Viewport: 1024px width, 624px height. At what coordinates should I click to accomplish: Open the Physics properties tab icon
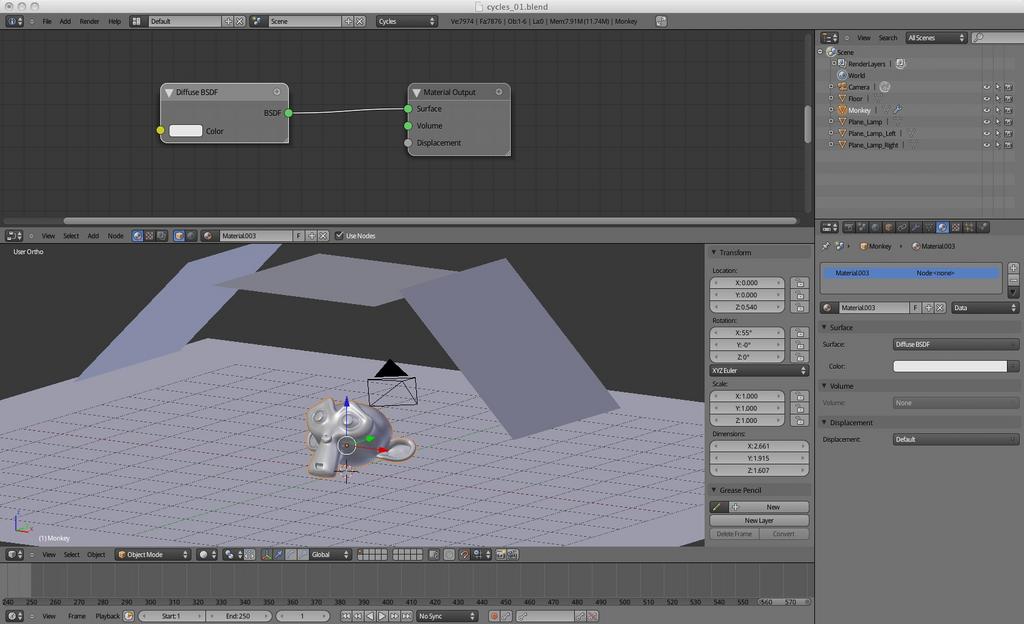983,227
